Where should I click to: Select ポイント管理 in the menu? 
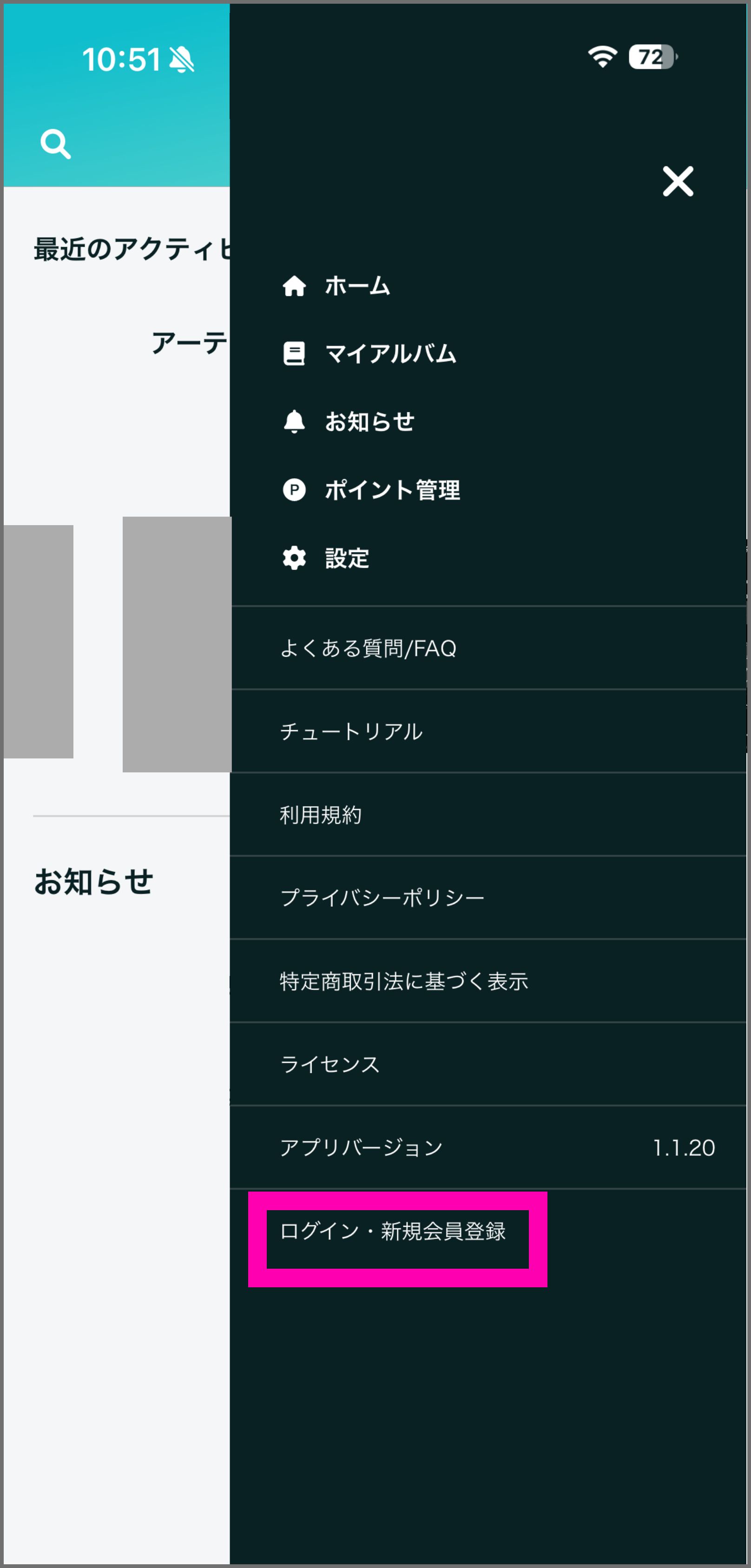(392, 489)
